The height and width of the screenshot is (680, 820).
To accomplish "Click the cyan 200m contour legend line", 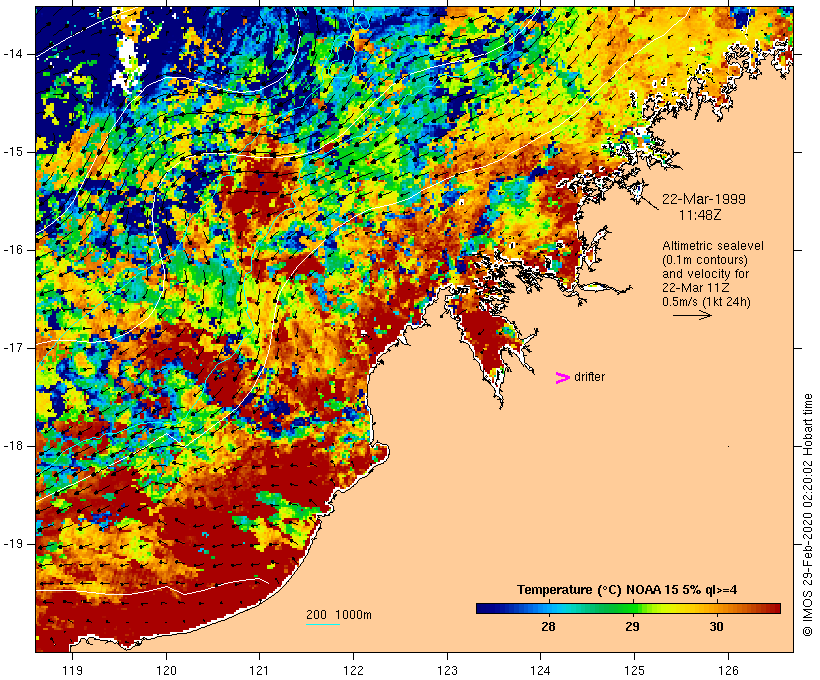I will click(x=323, y=624).
